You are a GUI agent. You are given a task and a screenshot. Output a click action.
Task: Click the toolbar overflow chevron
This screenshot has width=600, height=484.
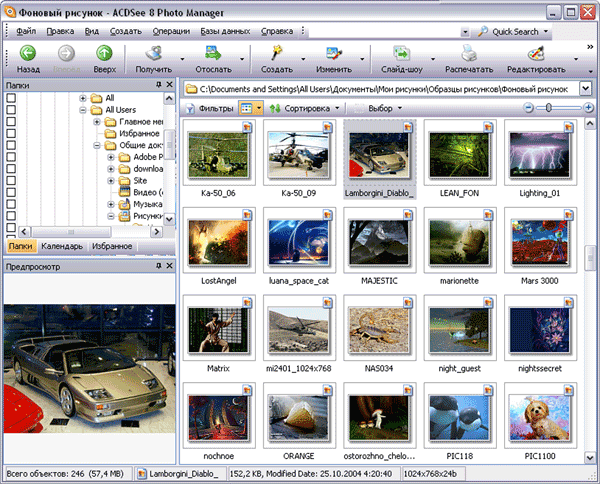tap(590, 47)
